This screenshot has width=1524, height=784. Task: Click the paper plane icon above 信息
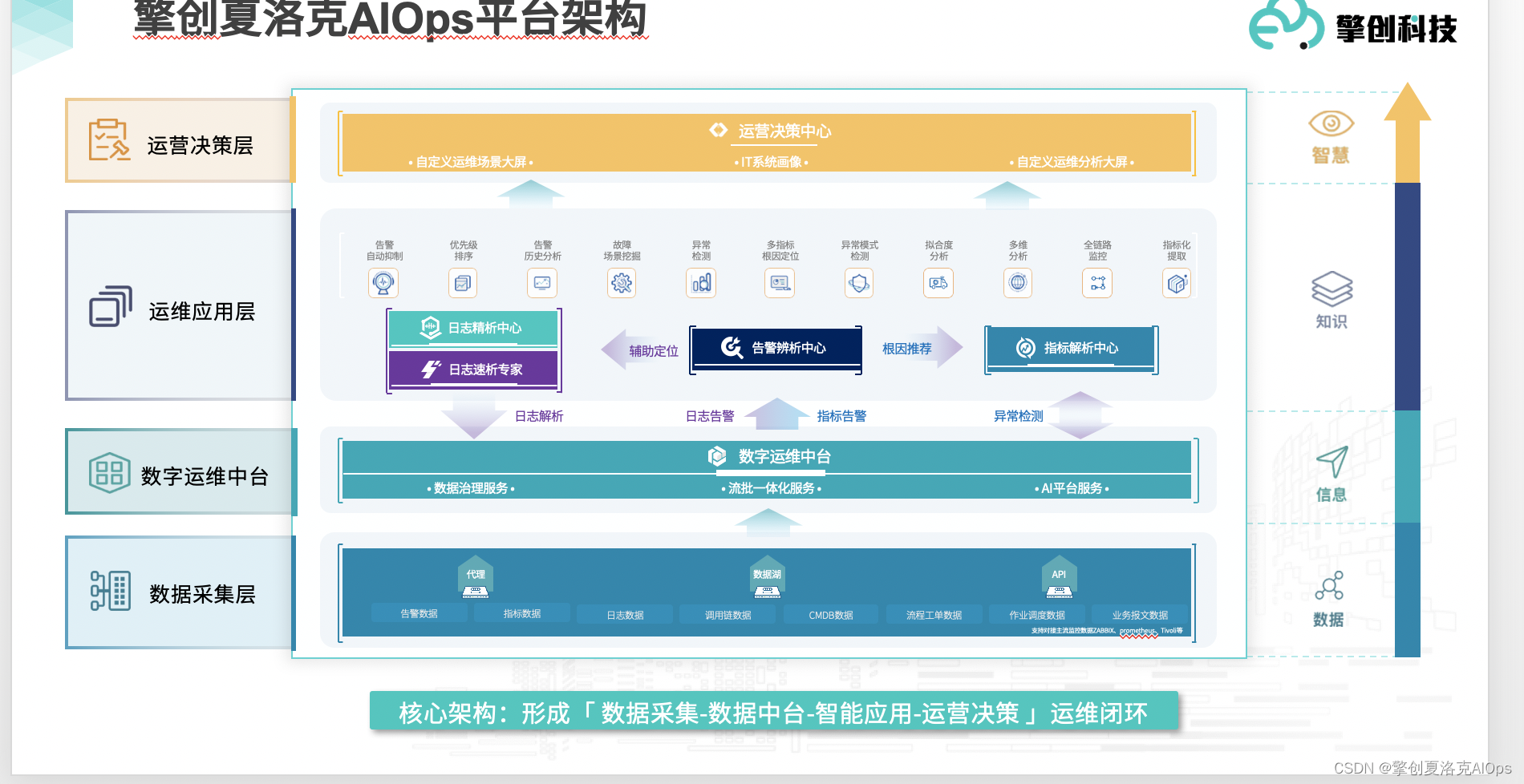point(1332,463)
